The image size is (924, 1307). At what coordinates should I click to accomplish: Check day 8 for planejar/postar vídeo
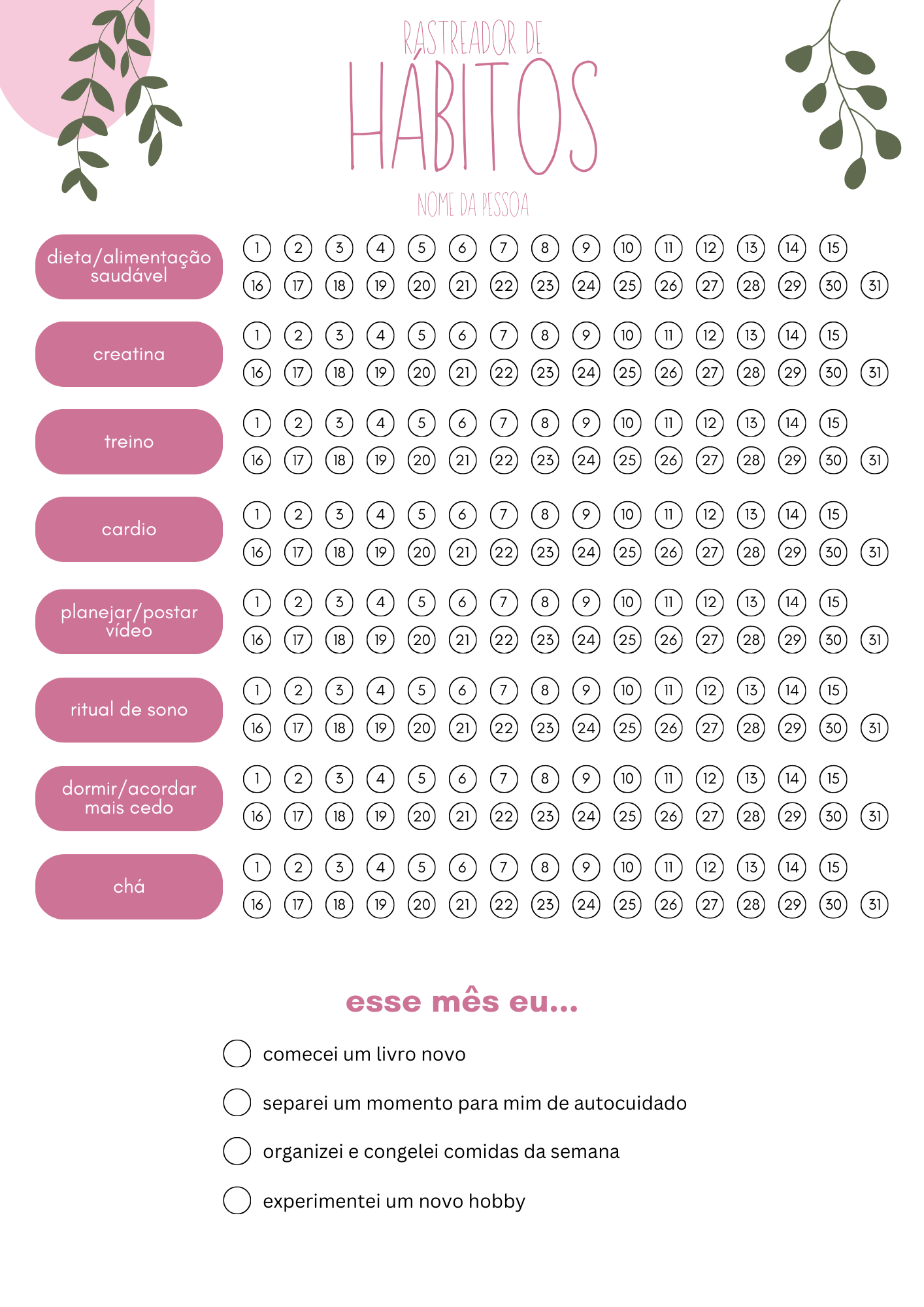(545, 603)
